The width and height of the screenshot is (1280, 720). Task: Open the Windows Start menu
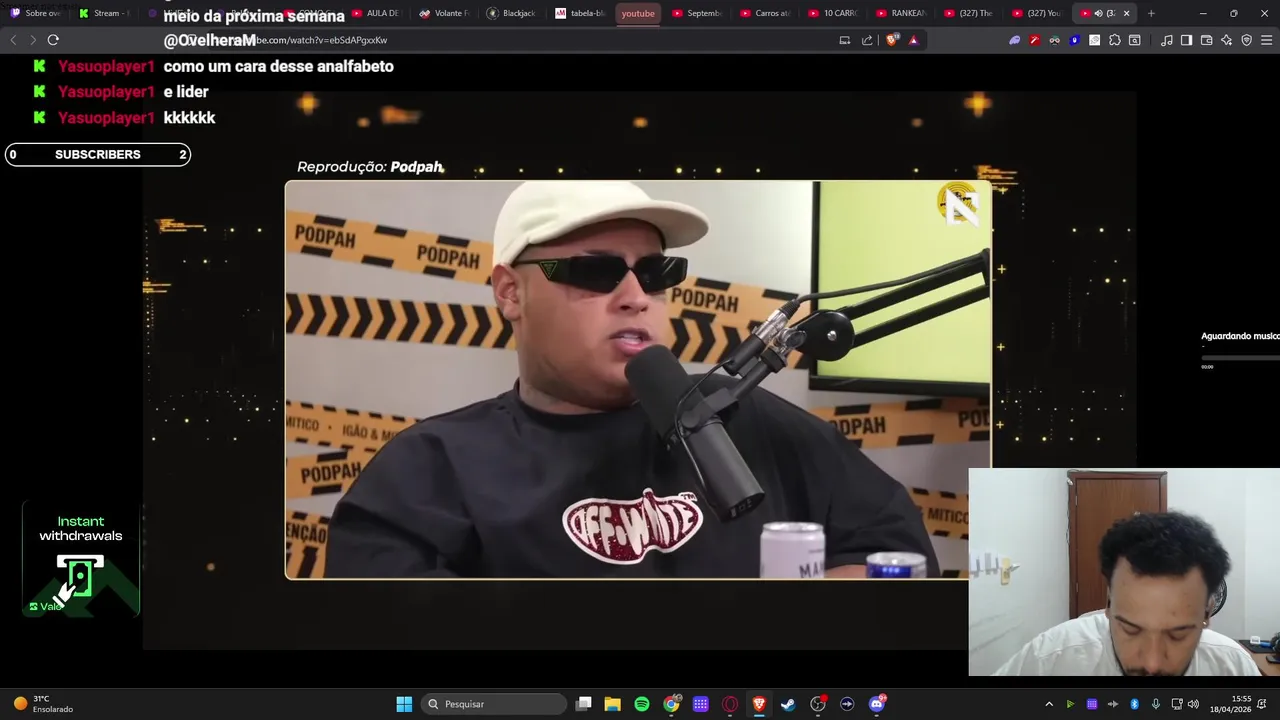[x=404, y=704]
